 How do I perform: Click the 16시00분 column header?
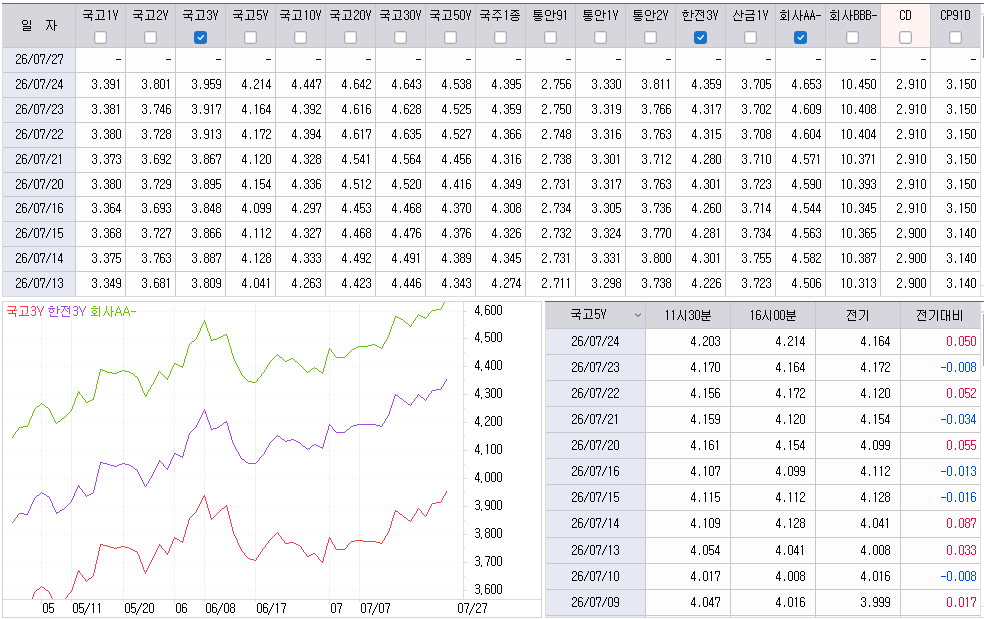[773, 315]
